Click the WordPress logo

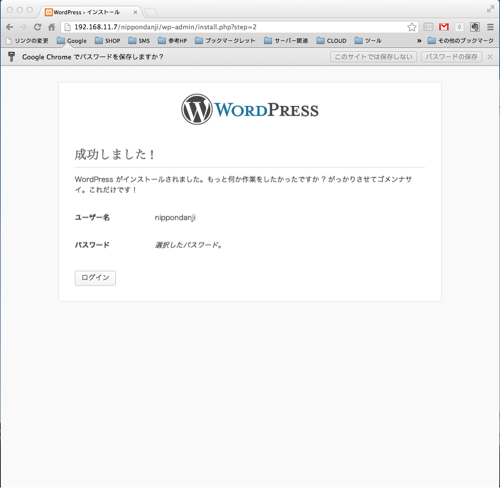click(250, 109)
